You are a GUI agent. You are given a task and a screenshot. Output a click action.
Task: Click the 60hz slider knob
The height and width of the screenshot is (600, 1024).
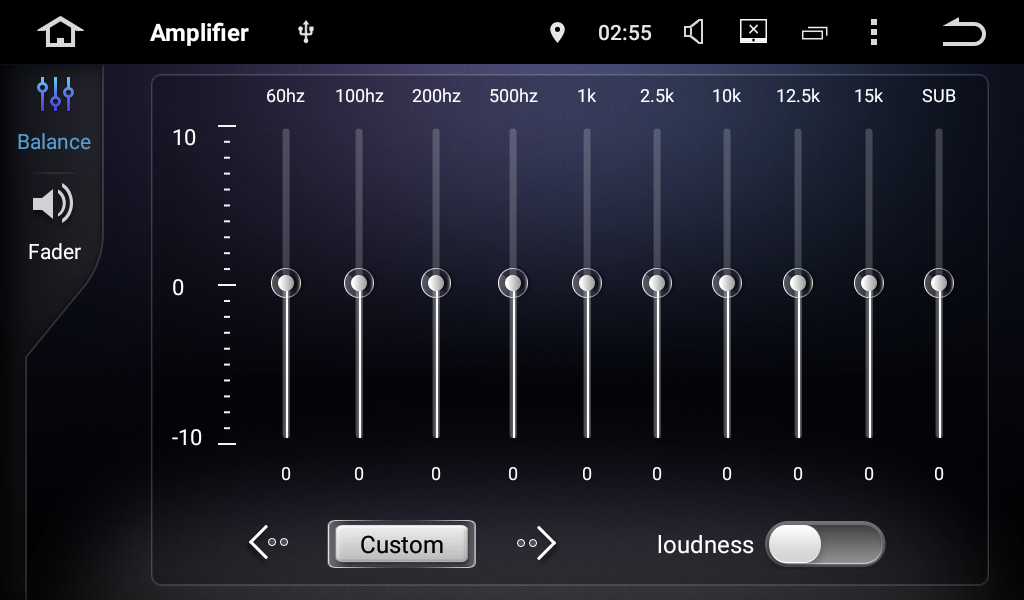pyautogui.click(x=286, y=284)
